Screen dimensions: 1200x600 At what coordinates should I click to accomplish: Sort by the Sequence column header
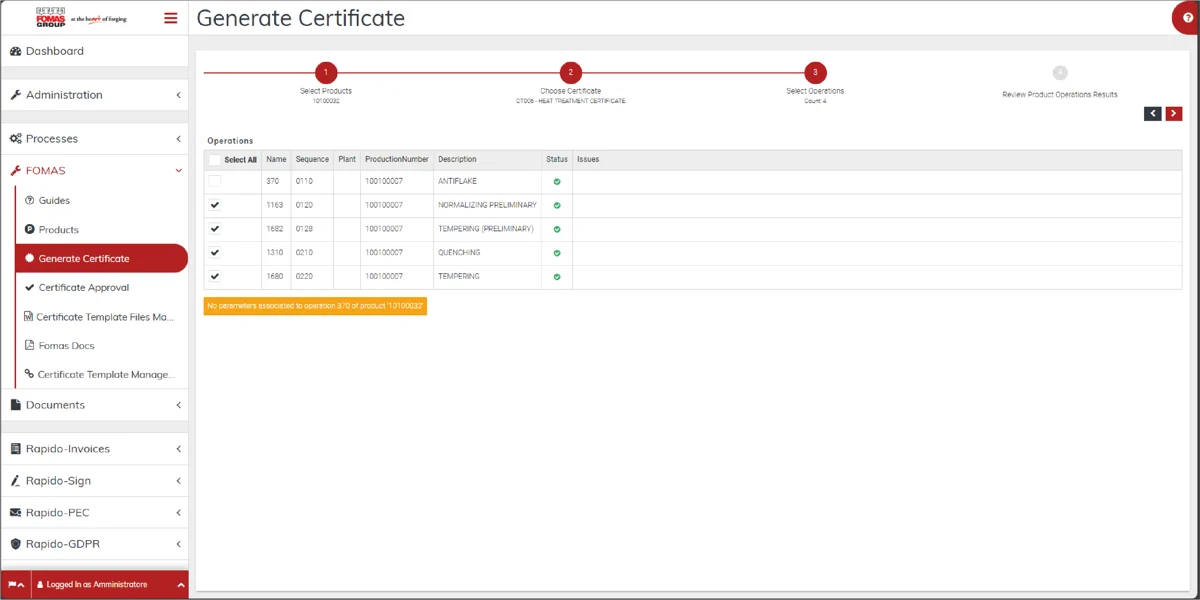click(312, 160)
